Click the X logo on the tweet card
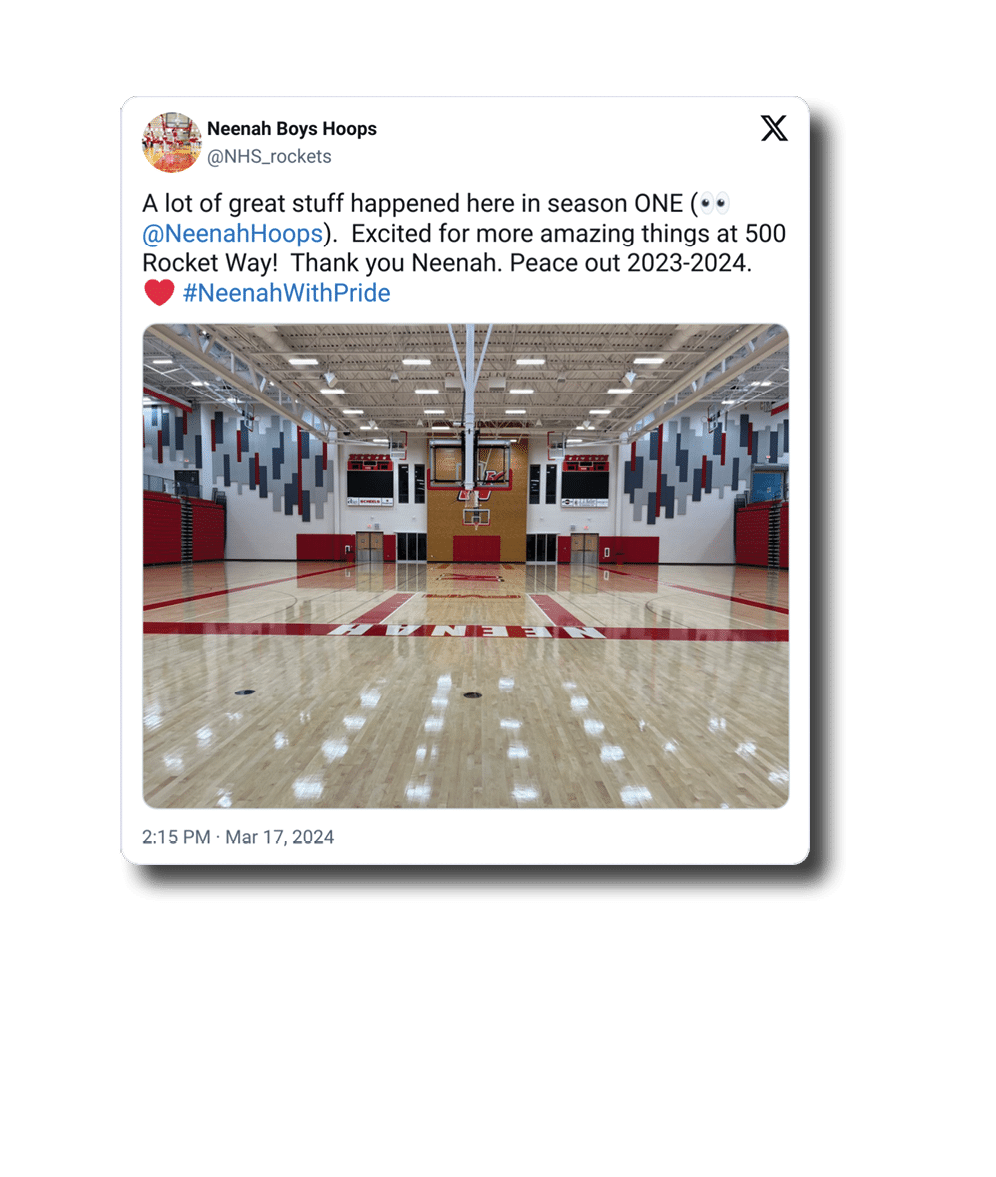Screen dimensions: 996x1177 (x=774, y=128)
